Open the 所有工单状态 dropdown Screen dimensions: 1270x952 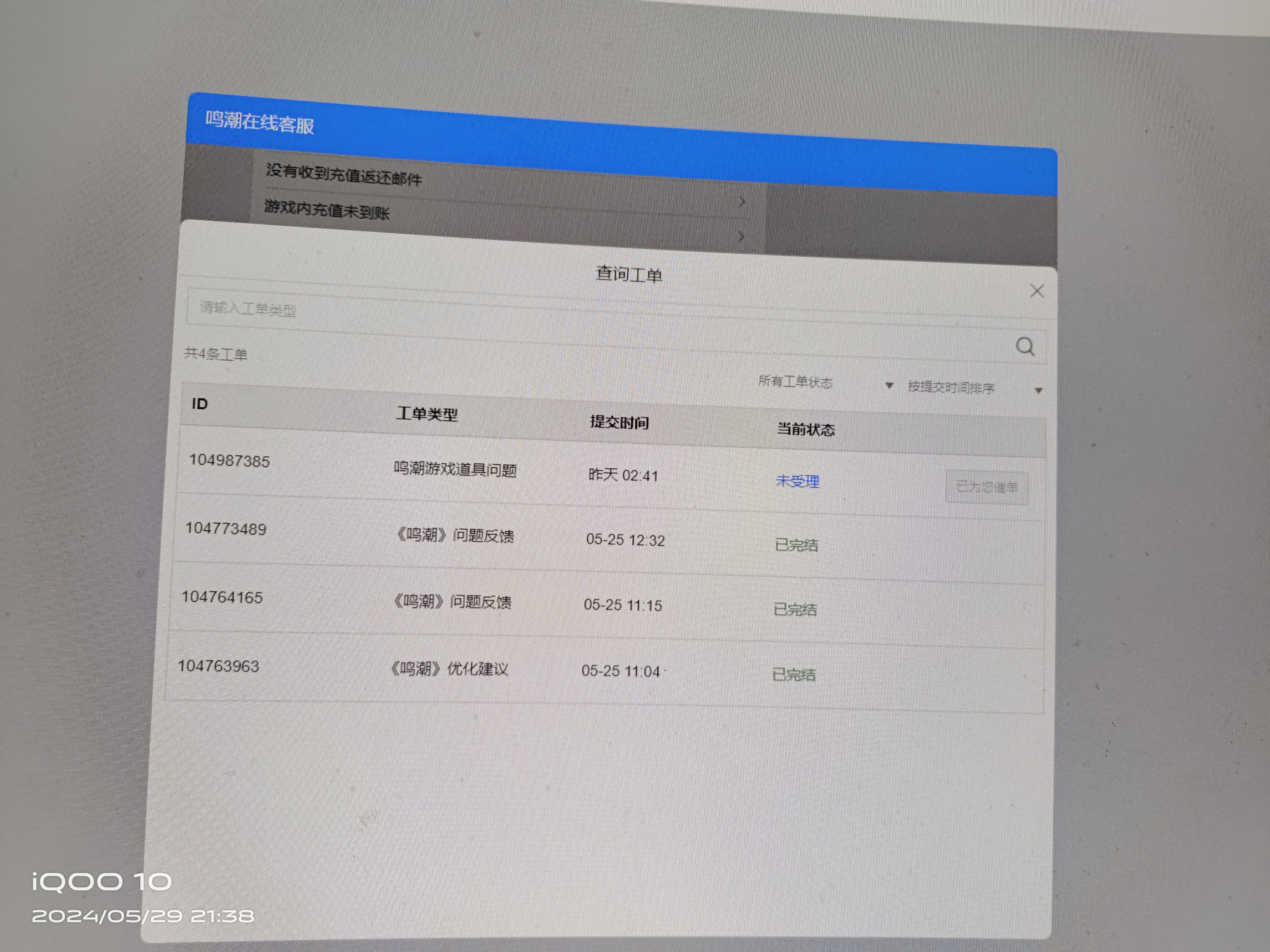[x=825, y=383]
